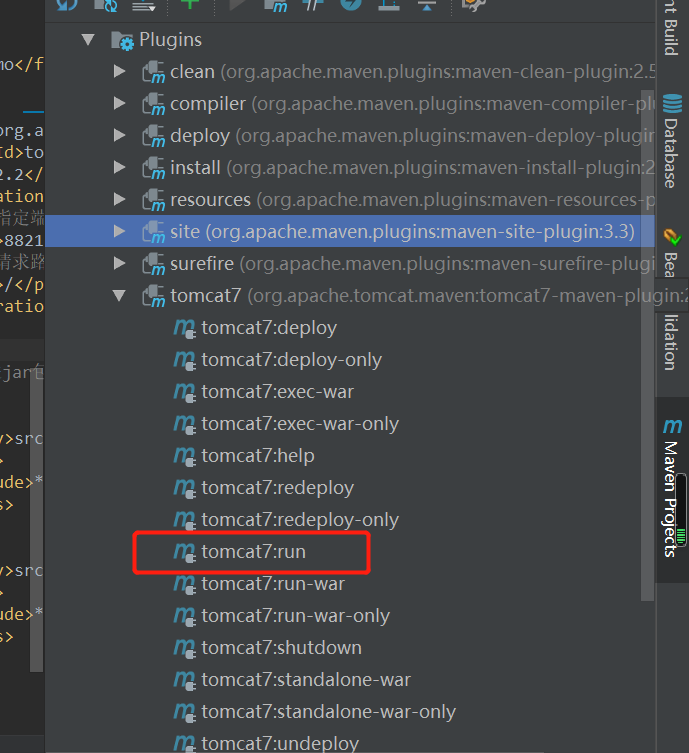Click the Database panel cylinder icon
Screen dimensions: 689x753
click(x=672, y=103)
